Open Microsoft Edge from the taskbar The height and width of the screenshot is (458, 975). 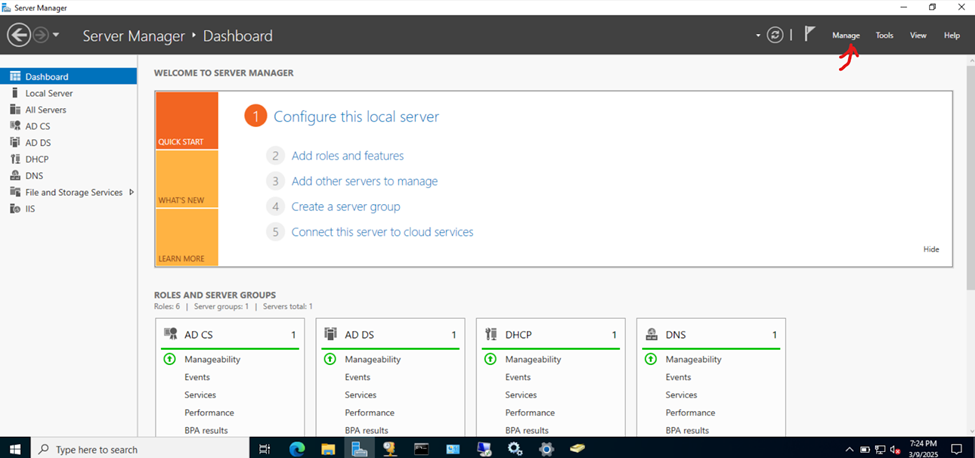[297, 449]
